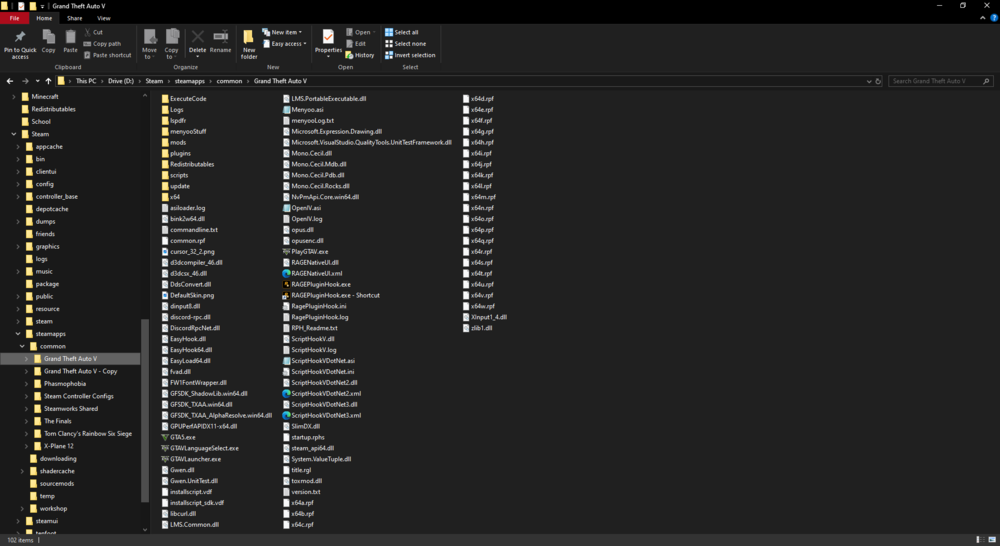Click the Forward navigation arrow
Viewport: 1000px width, 546px height.
pyautogui.click(x=25, y=81)
